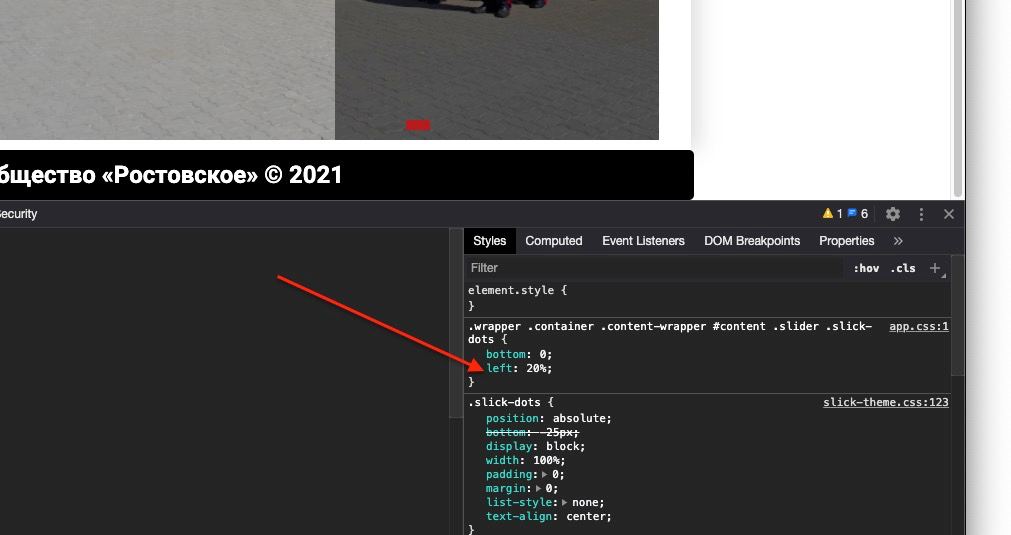Click the 'left' property name

(500, 368)
